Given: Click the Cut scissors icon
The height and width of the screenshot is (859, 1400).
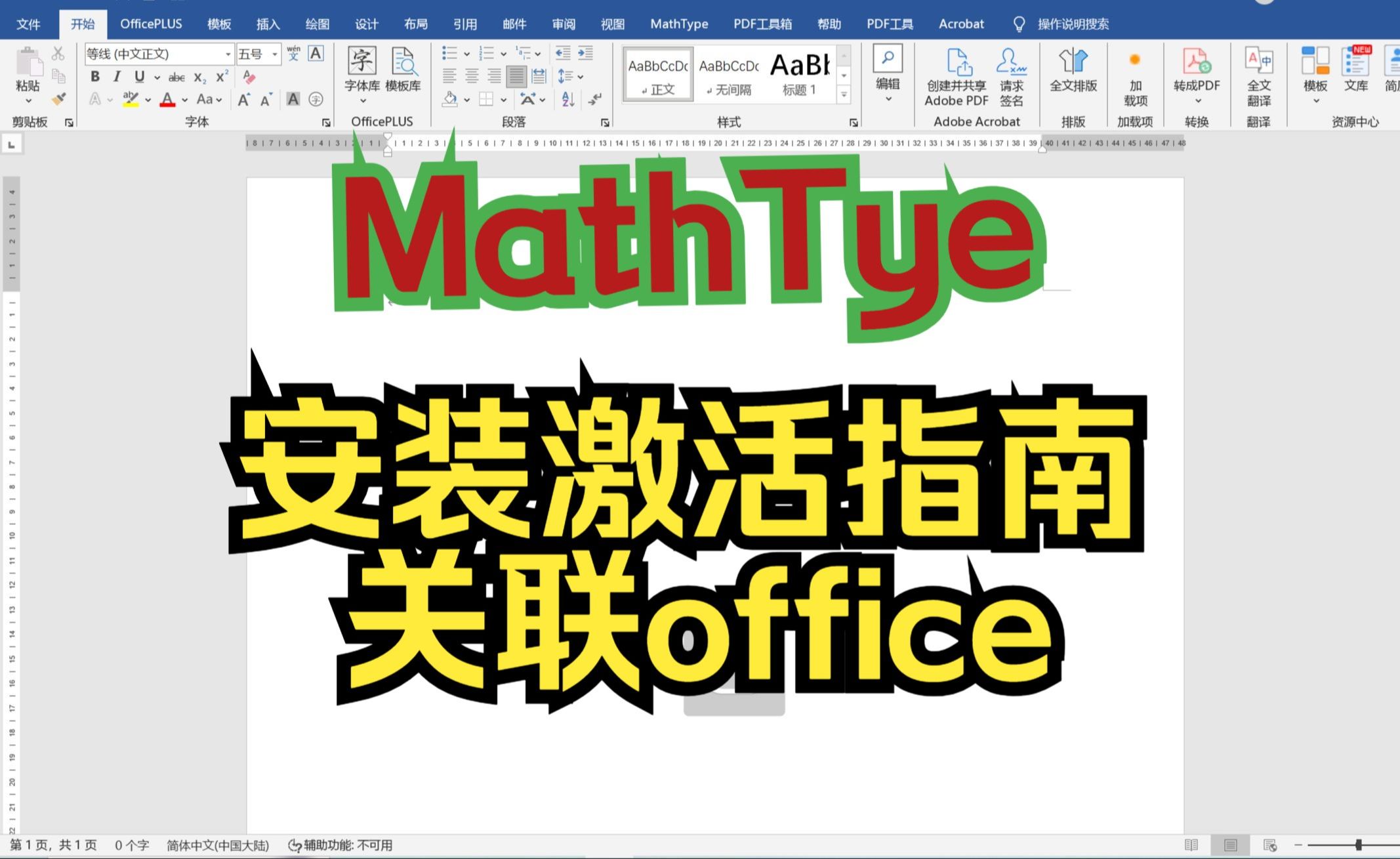Looking at the screenshot, I should click(58, 53).
